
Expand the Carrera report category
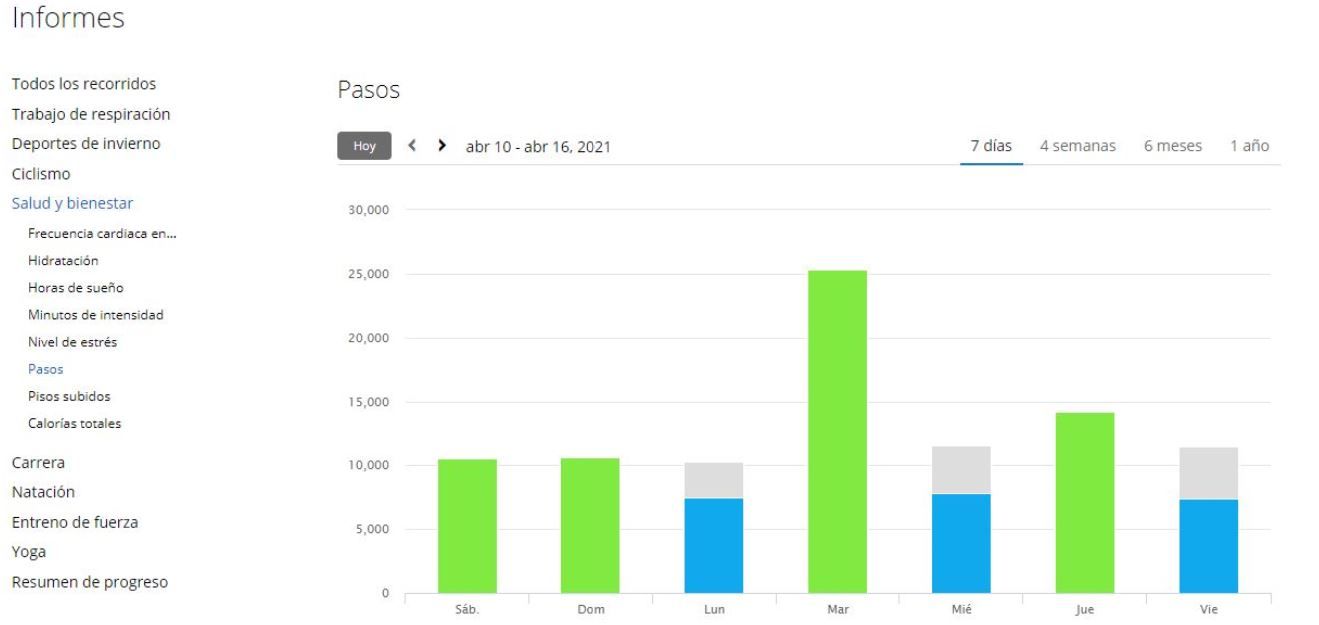click(39, 463)
